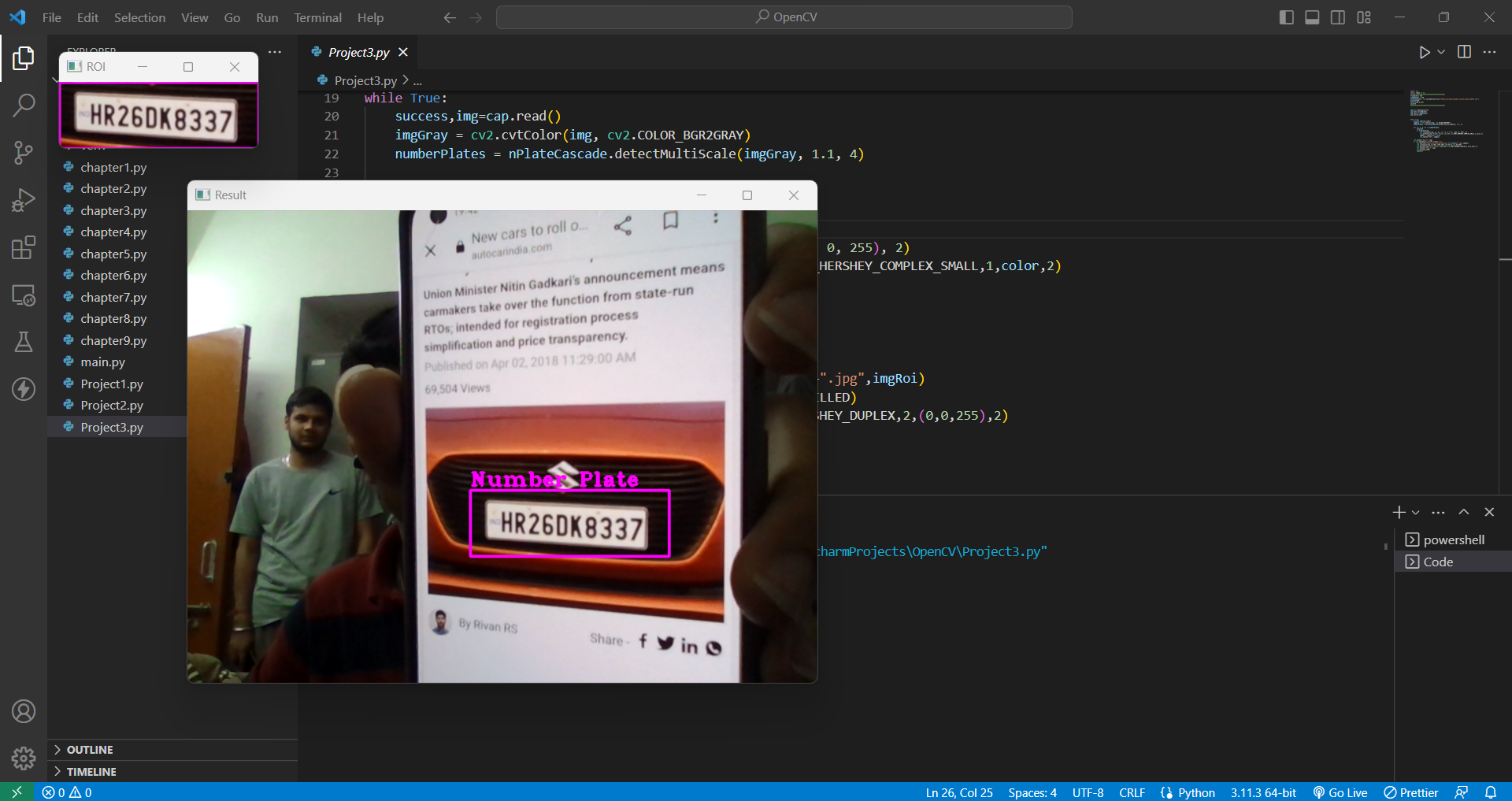The width and height of the screenshot is (1512, 801).
Task: Open the notifications bell
Action: (x=1491, y=792)
